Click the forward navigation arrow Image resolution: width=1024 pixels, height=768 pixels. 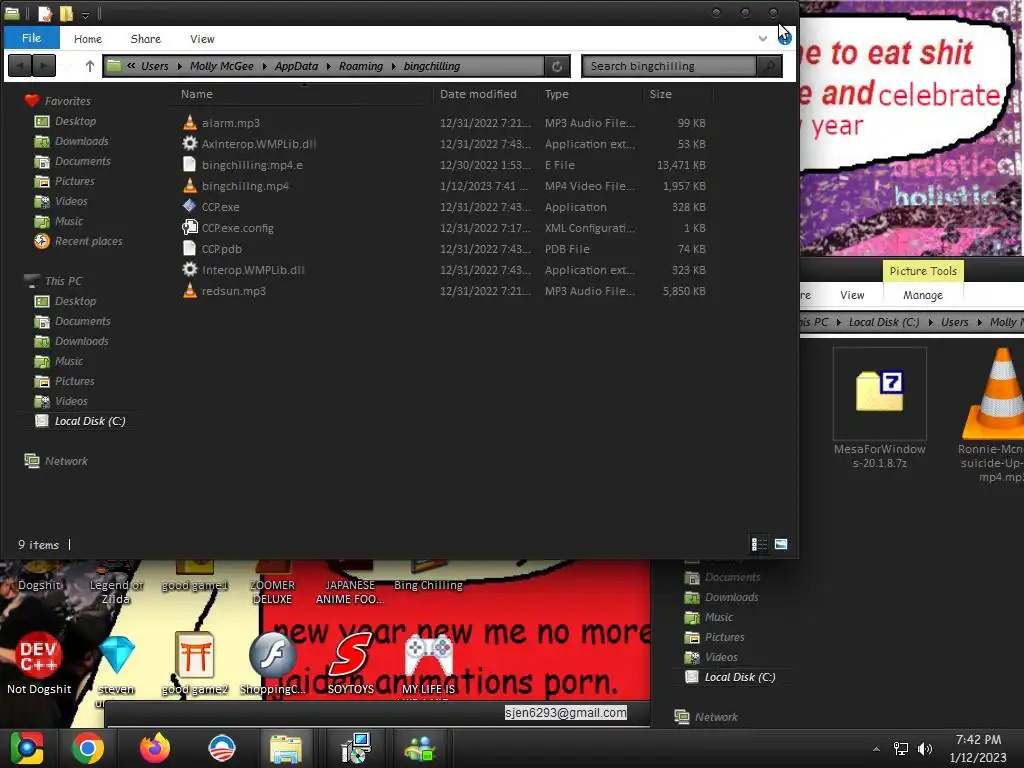44,66
